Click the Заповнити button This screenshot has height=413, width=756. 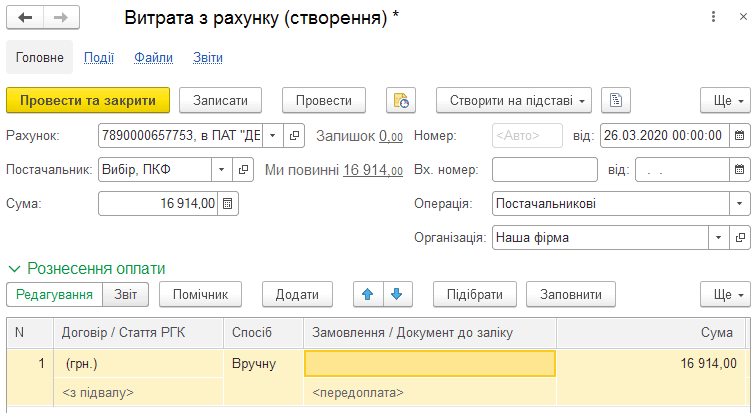(571, 294)
